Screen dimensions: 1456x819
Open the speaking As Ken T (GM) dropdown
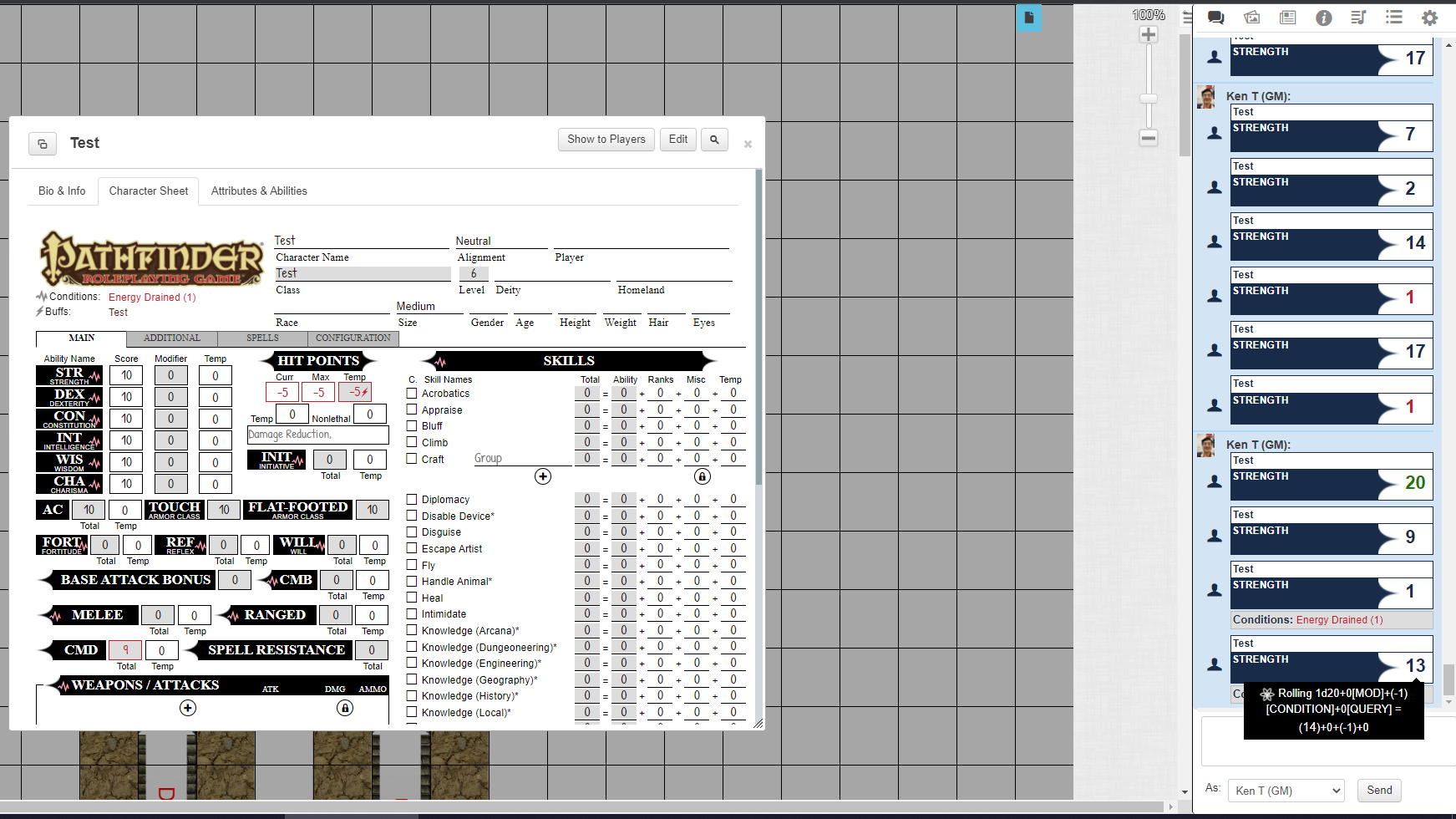[1286, 791]
